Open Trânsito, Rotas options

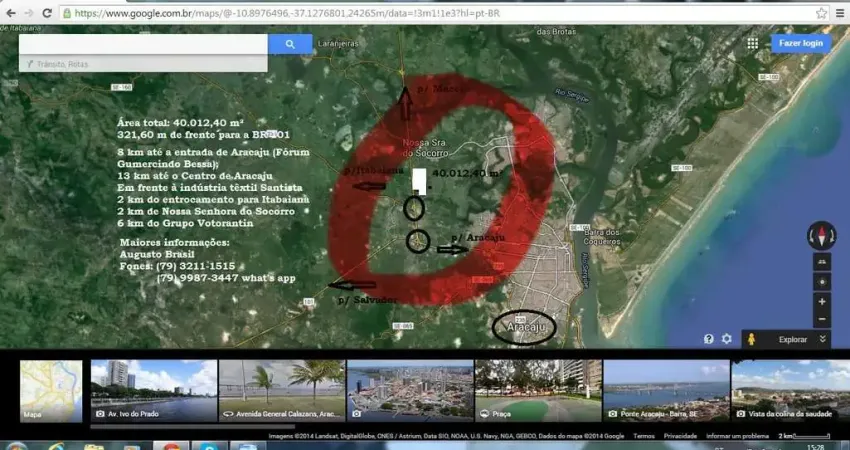pos(62,64)
